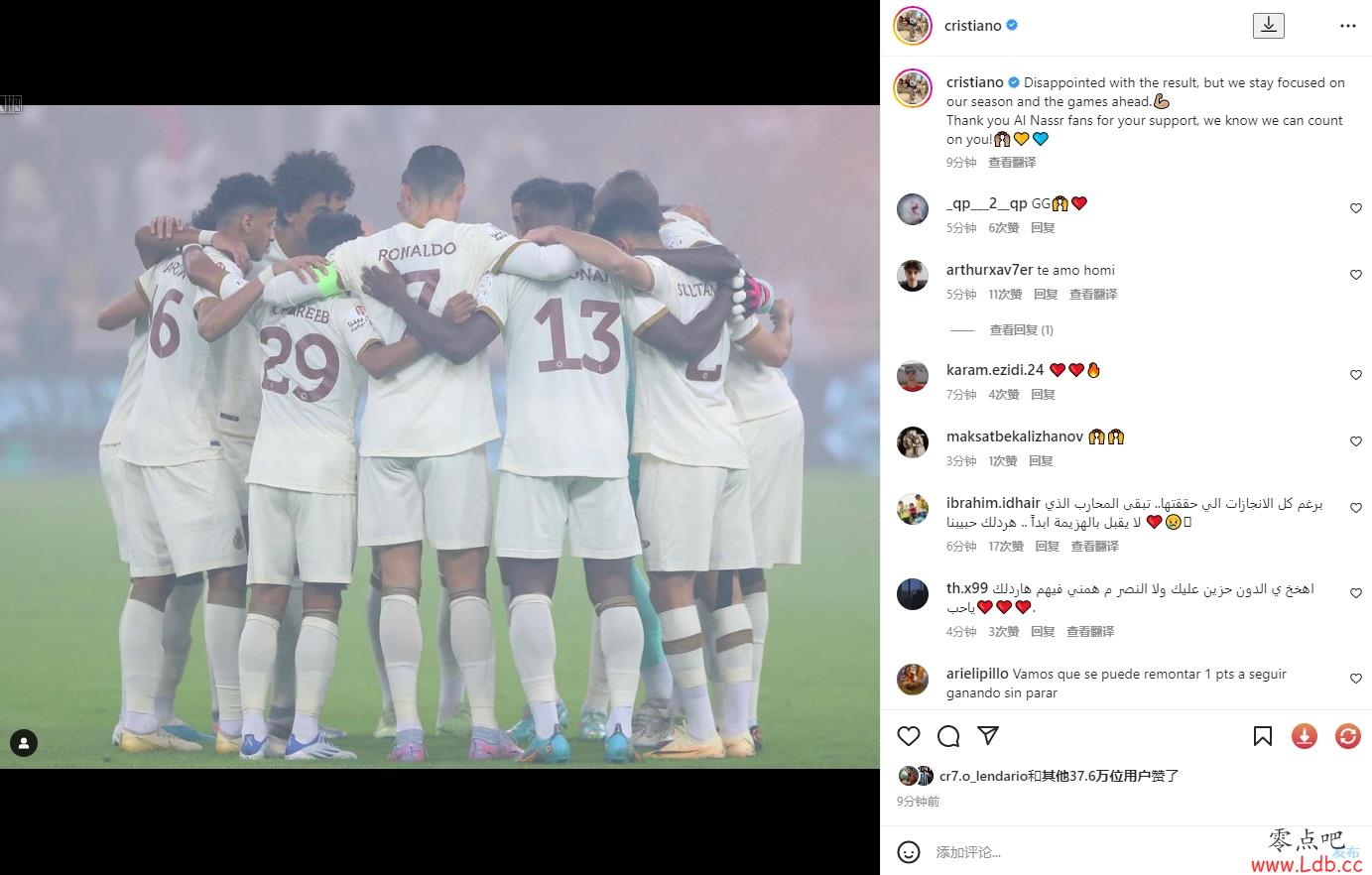Like the comment by _qp___2__qp
This screenshot has width=1372, height=875.
click(1356, 208)
